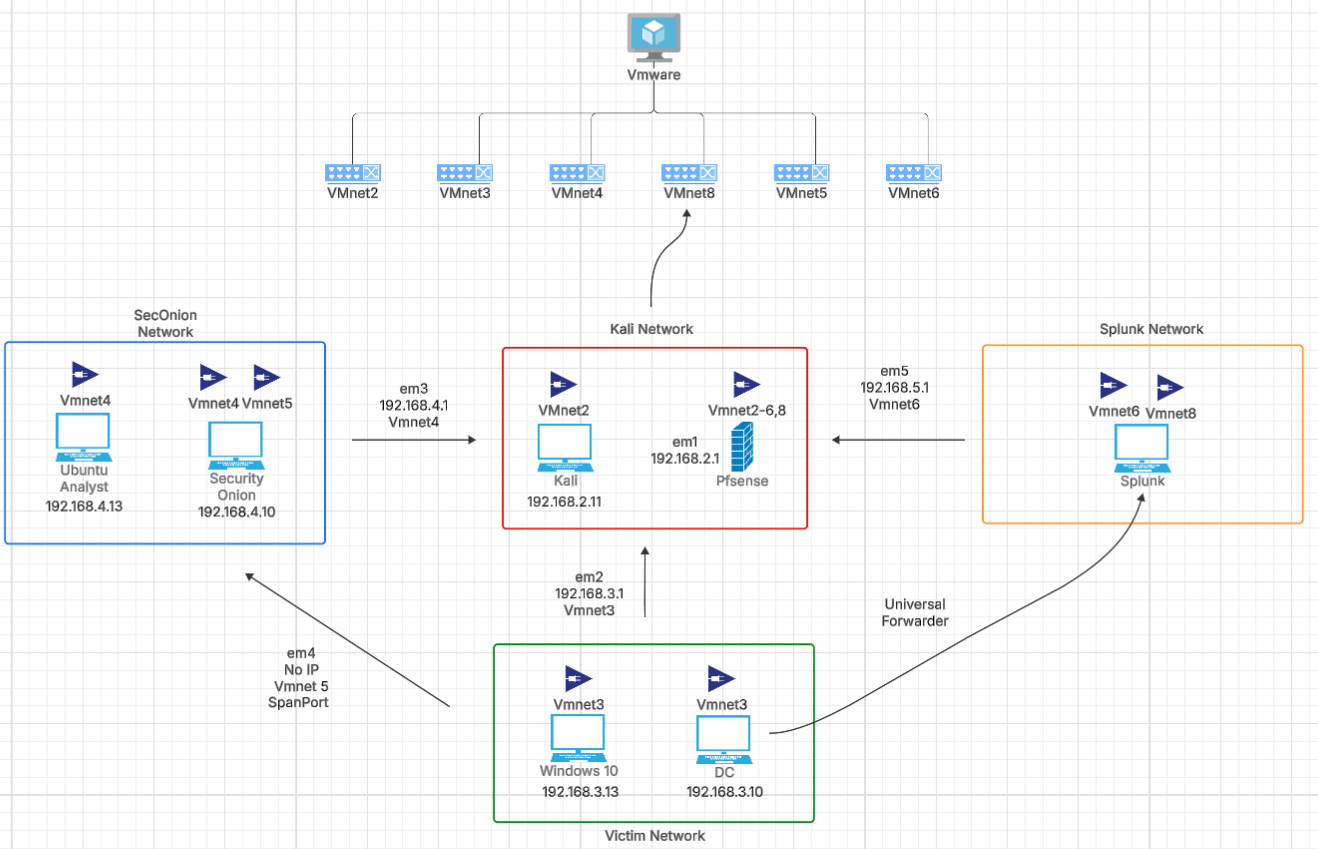
Task: Select the "VMnet3" label under the switch
Action: pos(465,193)
